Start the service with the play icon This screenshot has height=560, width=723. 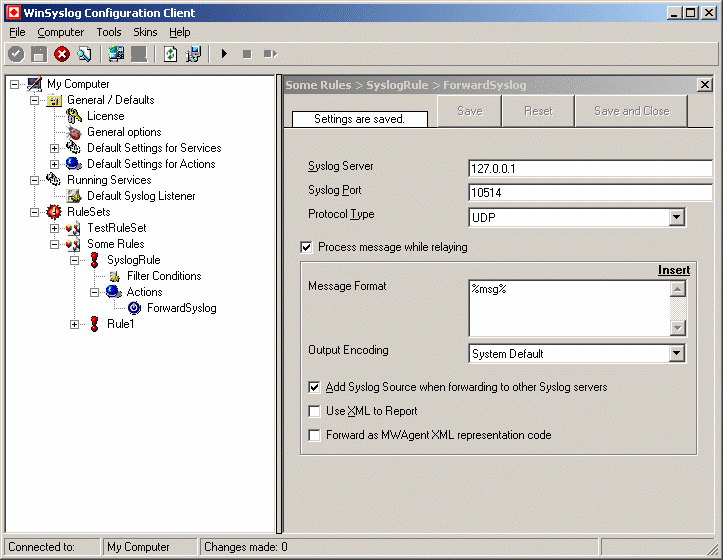[x=225, y=54]
